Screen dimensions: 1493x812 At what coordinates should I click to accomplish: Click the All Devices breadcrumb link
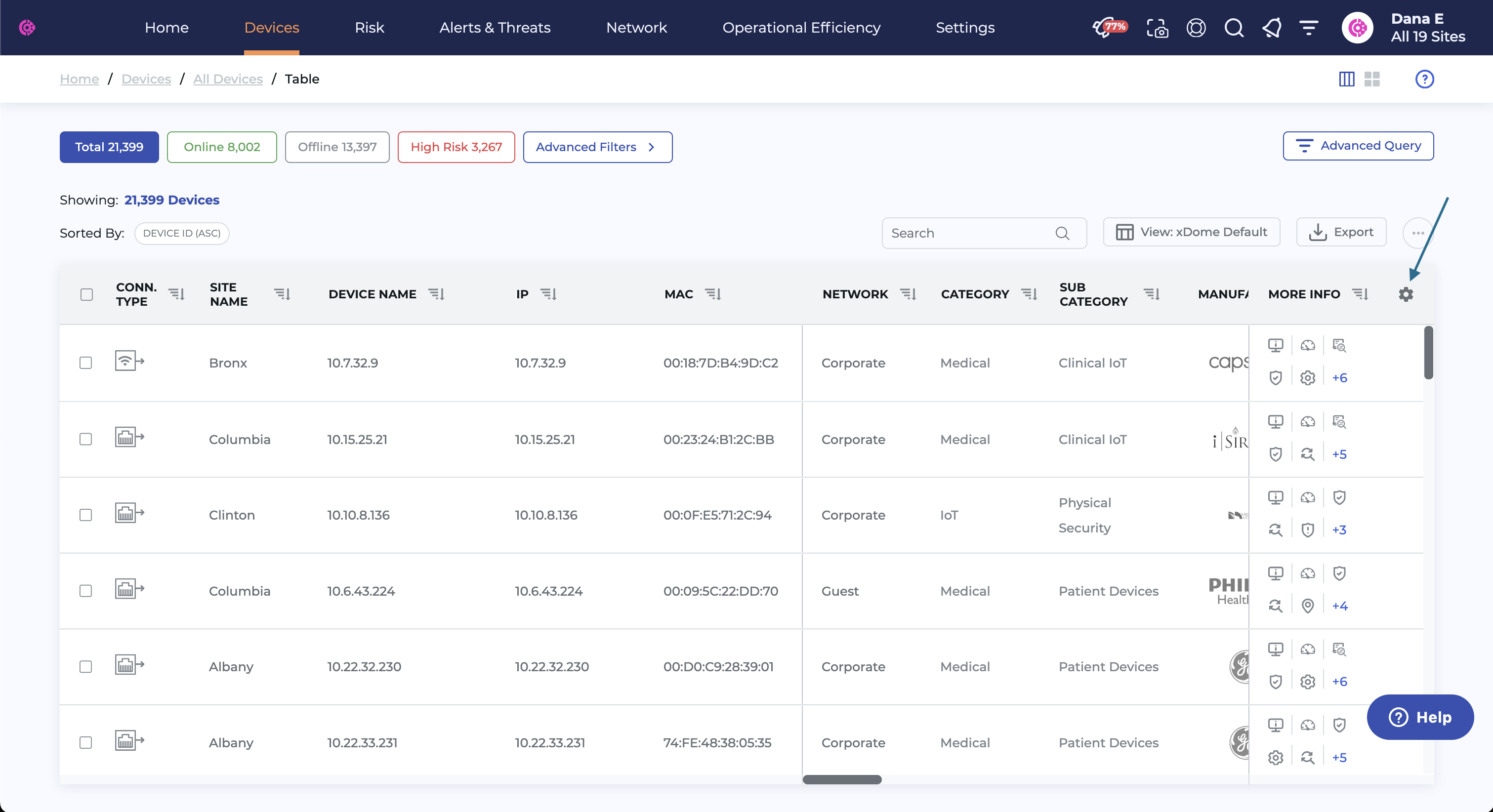click(228, 79)
